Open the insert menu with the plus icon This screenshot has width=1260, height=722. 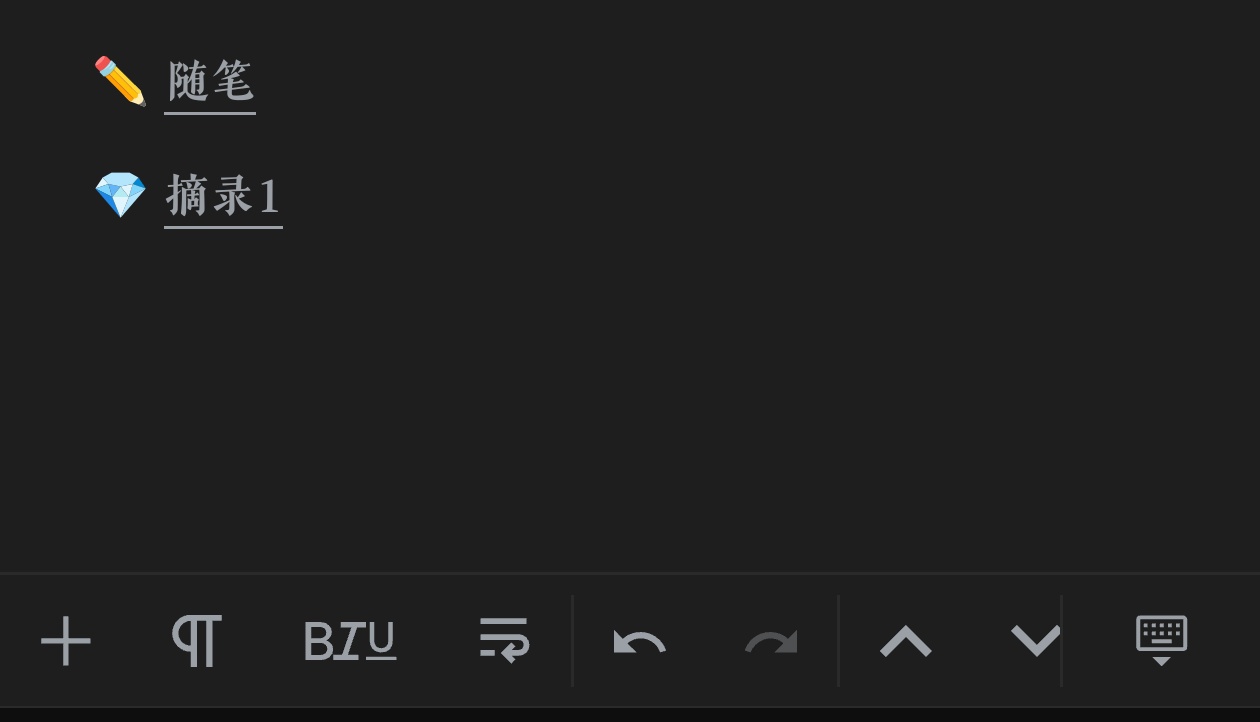66,641
